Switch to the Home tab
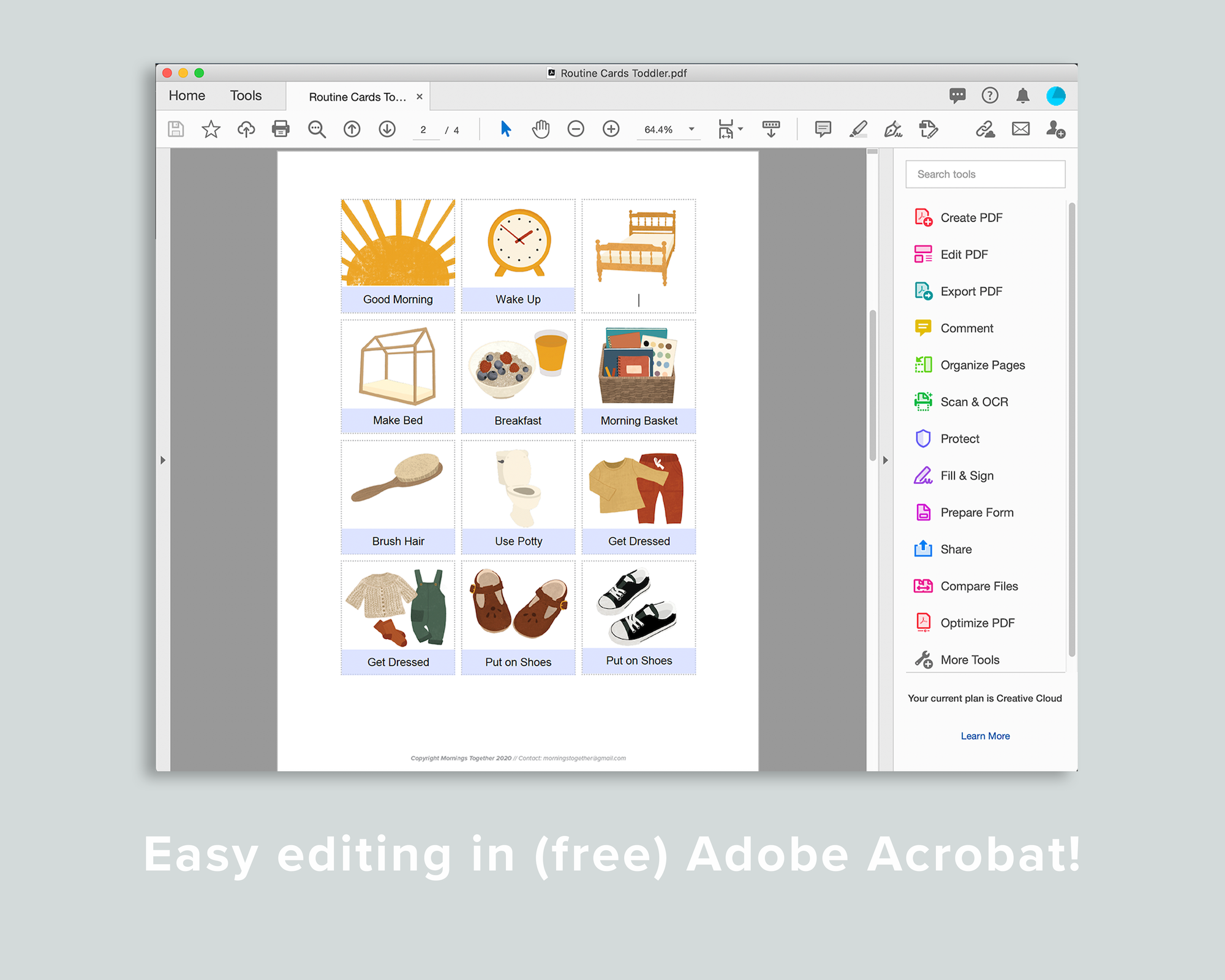This screenshot has width=1225, height=980. [x=187, y=96]
